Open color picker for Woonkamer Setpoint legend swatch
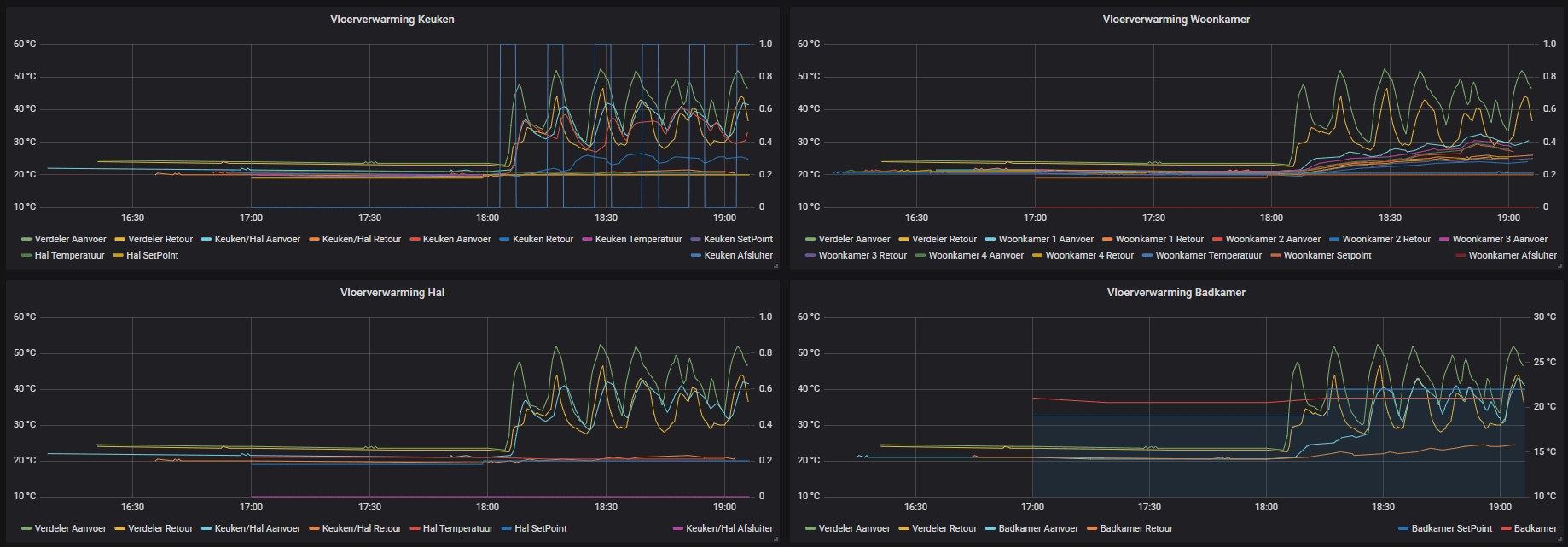Image resolution: width=1568 pixels, height=547 pixels. tap(1275, 256)
